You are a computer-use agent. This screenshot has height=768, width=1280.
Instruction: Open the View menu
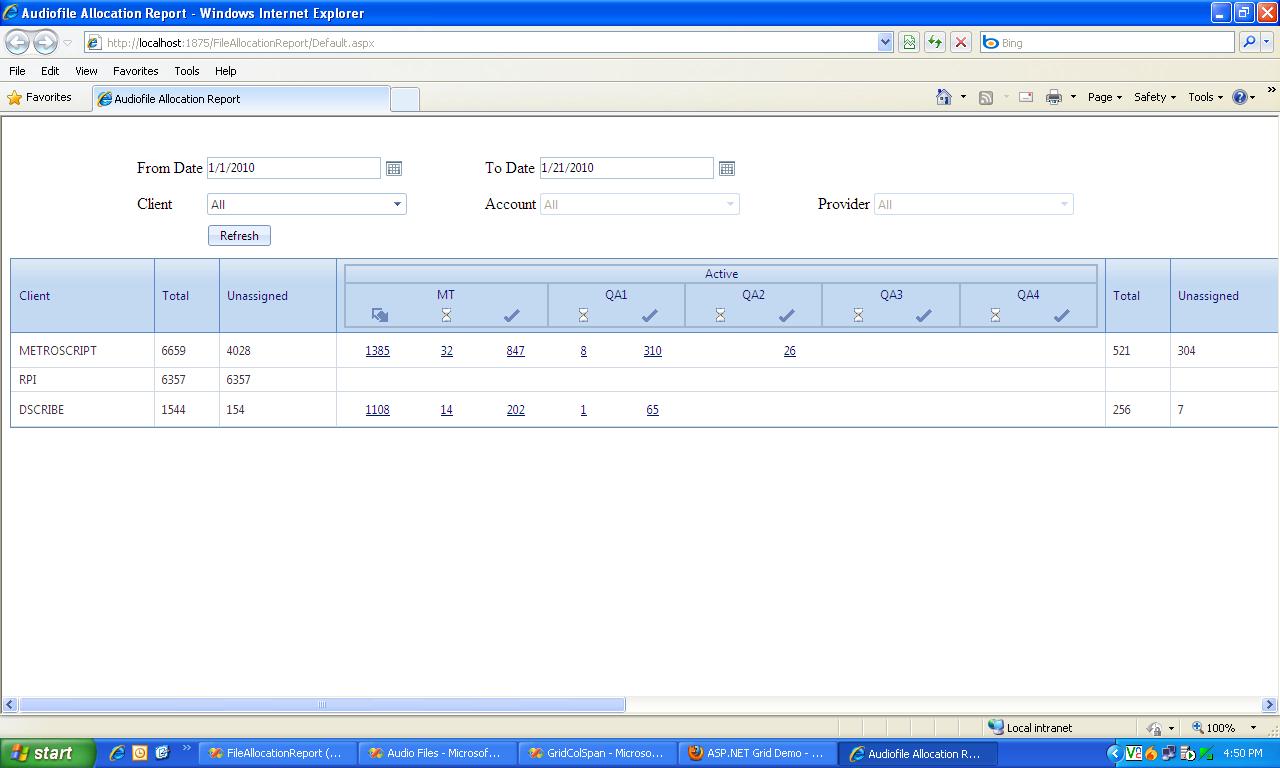[86, 71]
